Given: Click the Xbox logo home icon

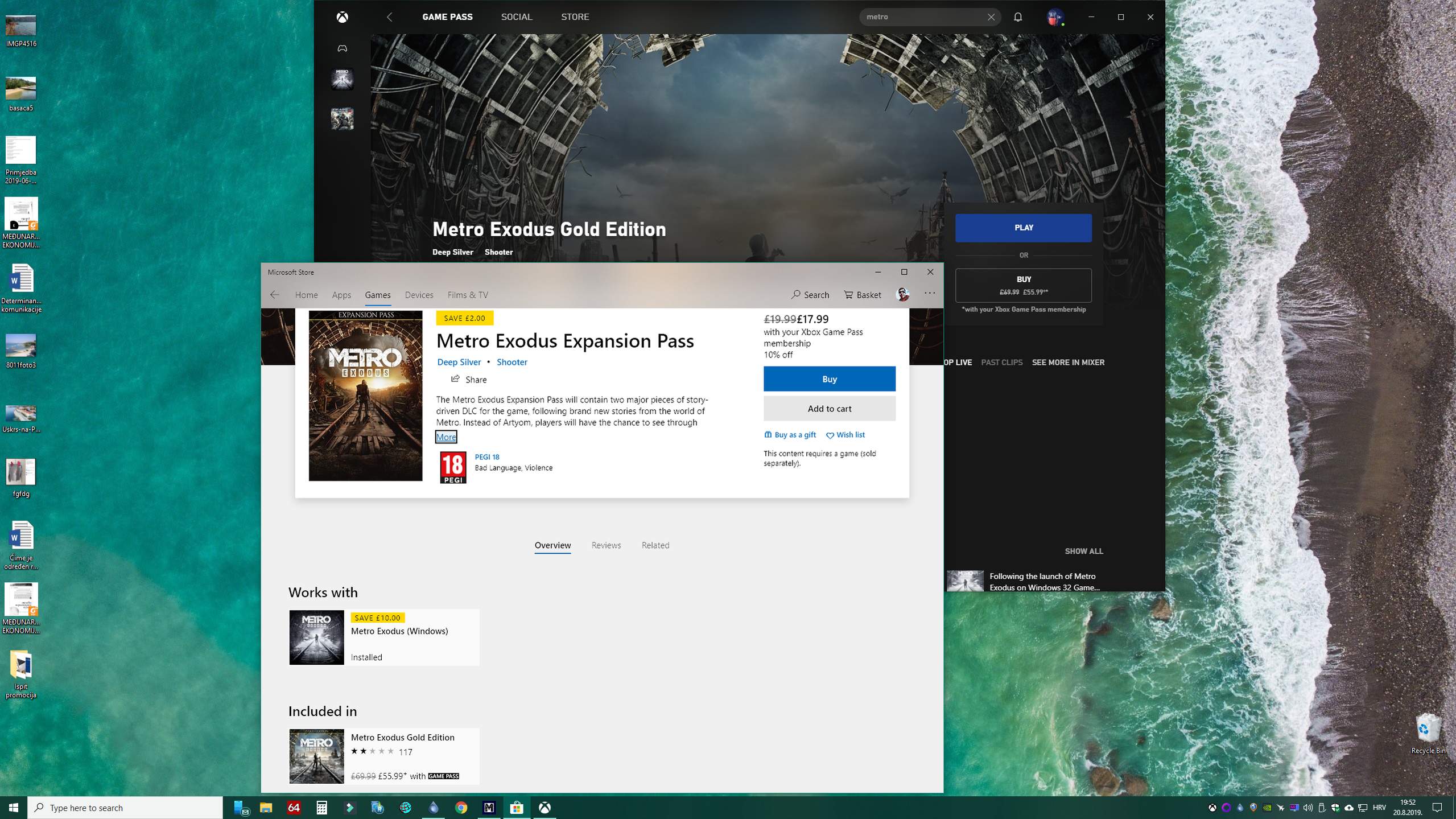Looking at the screenshot, I should [x=342, y=17].
